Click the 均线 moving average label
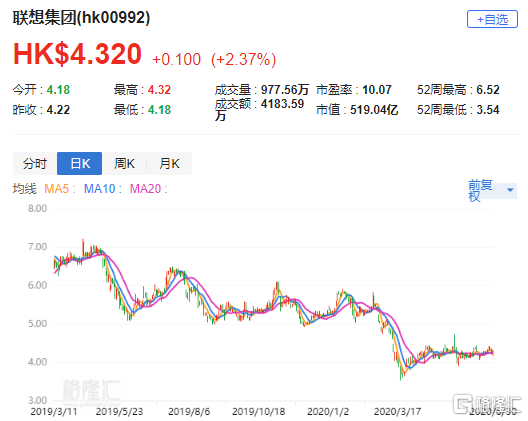This screenshot has width=528, height=421. click(25, 189)
